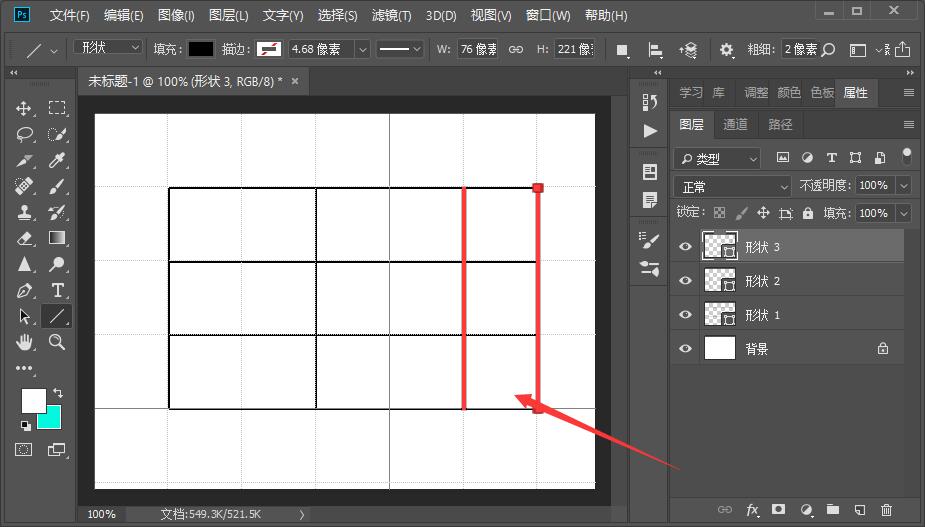
Task: Open the blend mode dropdown
Action: tap(732, 187)
